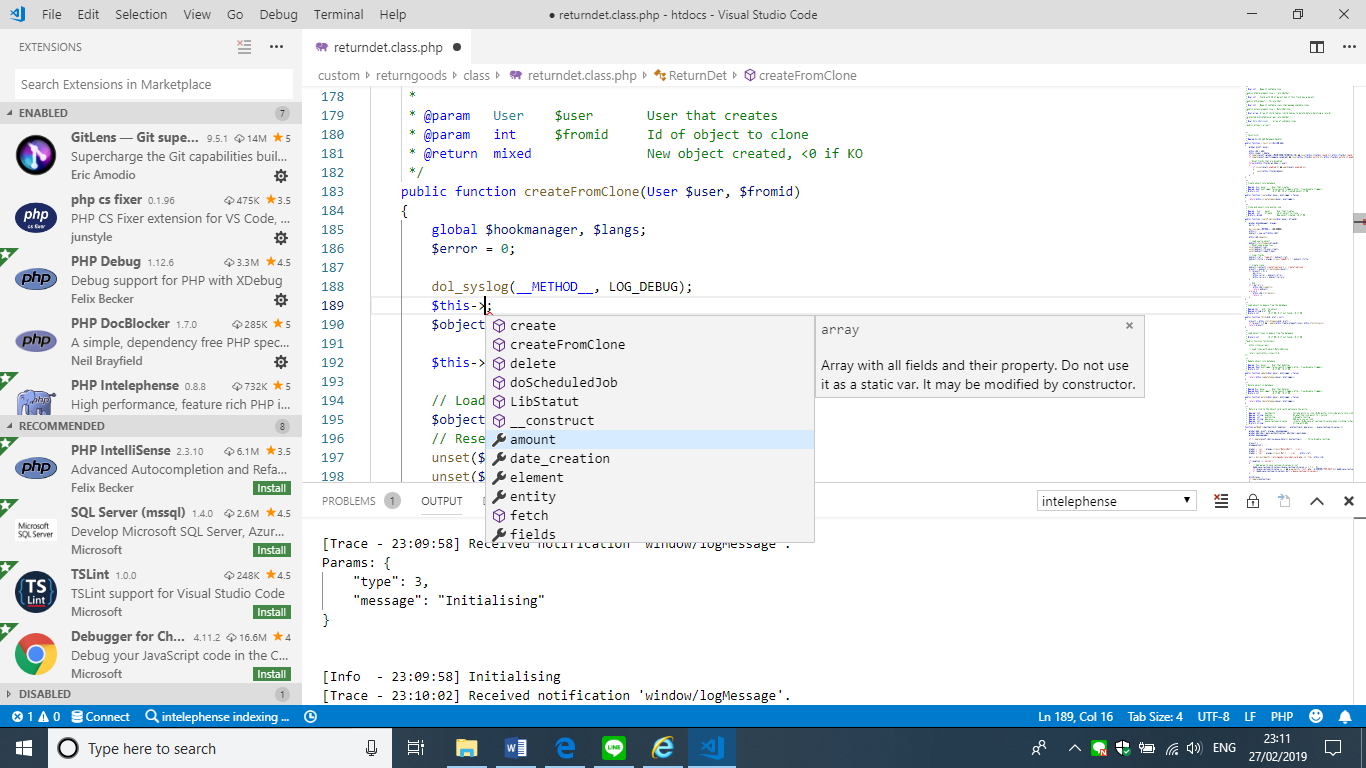This screenshot has height=768, width=1366.
Task: Expand the DISABLED extensions section
Action: point(151,694)
